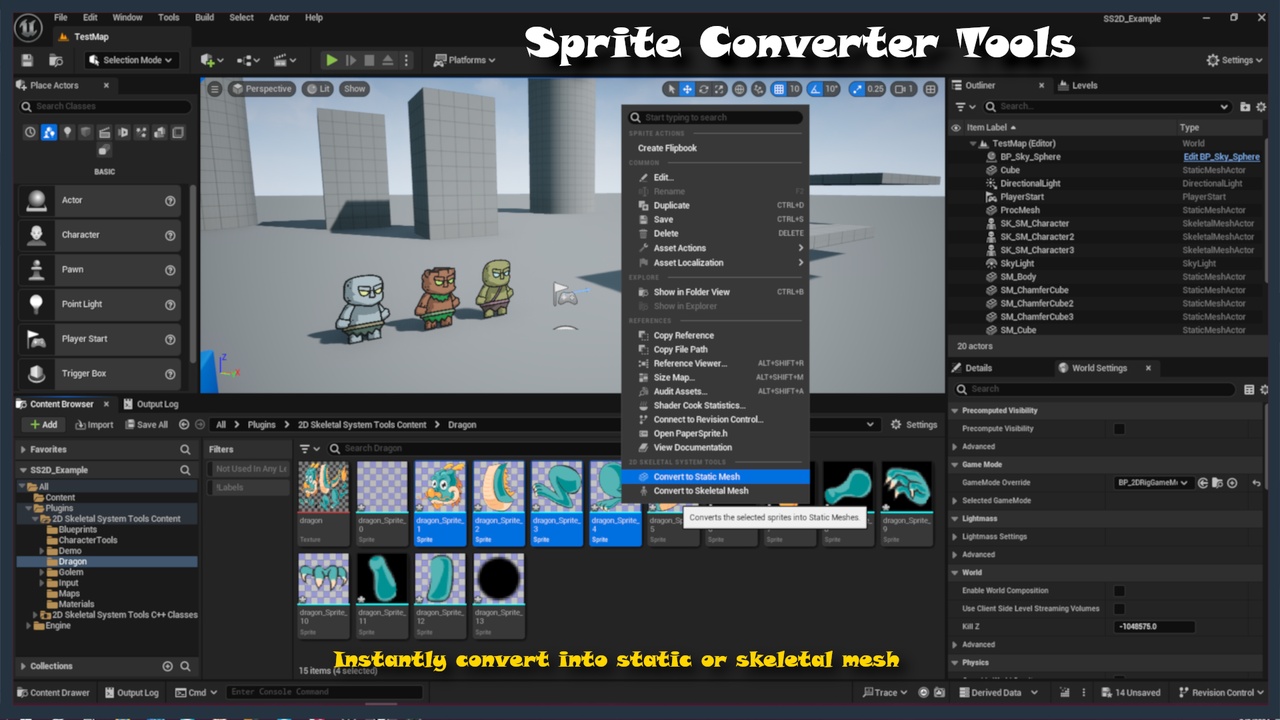Add a new collection with plus icon
Viewport: 1280px width, 720px height.
coord(167,666)
